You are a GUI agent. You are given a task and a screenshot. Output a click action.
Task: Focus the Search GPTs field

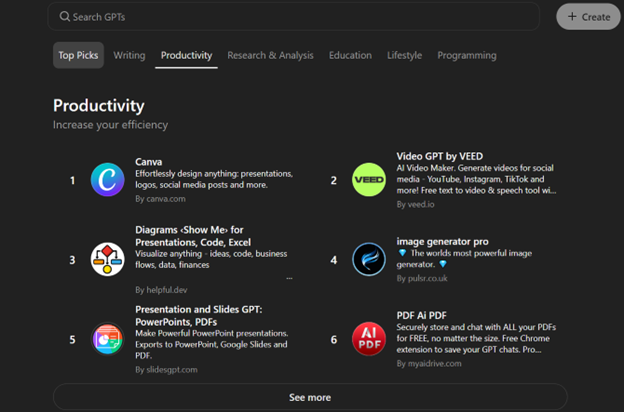pos(294,17)
